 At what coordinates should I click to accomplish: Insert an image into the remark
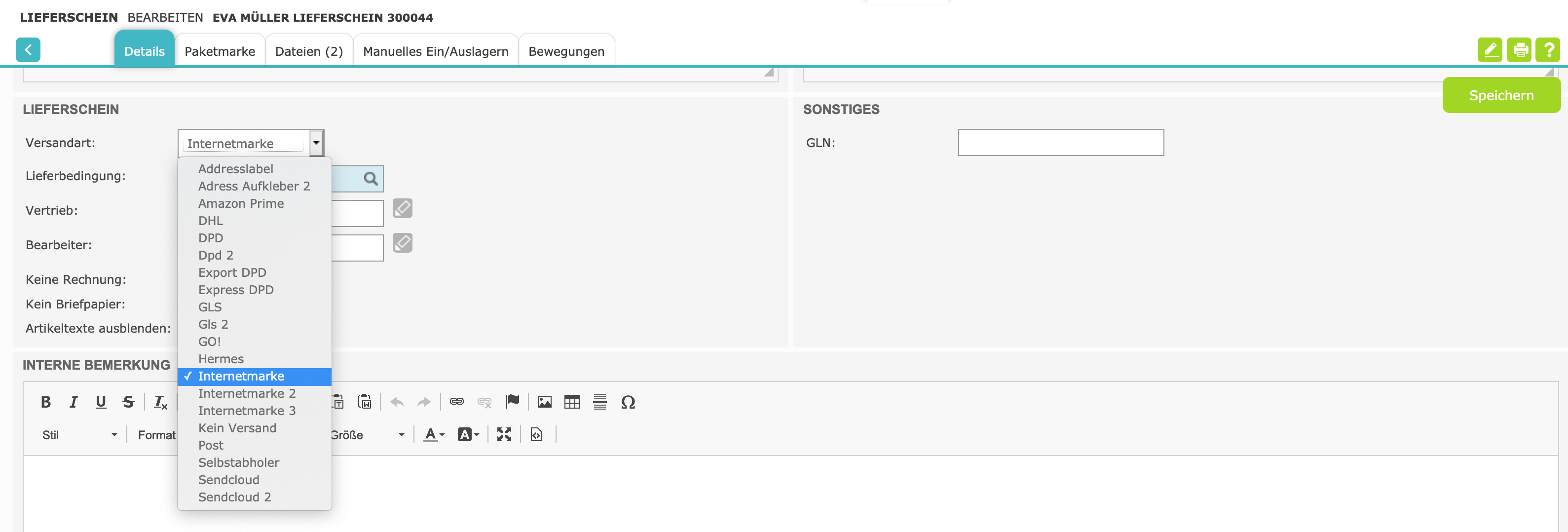click(544, 402)
